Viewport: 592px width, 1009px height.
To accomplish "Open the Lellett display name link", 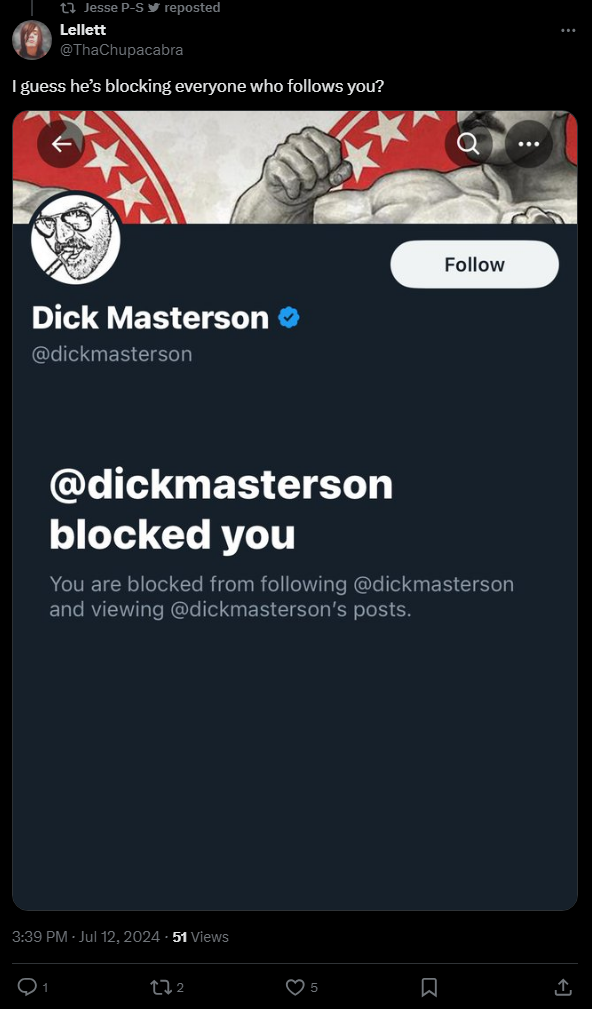I will pyautogui.click(x=83, y=30).
